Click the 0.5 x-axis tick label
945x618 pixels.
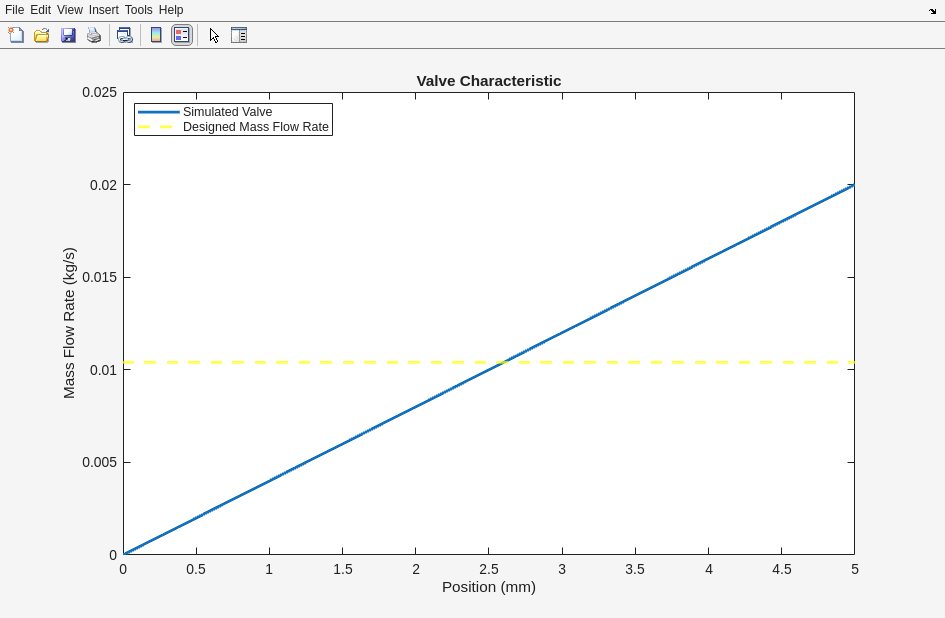[196, 569]
